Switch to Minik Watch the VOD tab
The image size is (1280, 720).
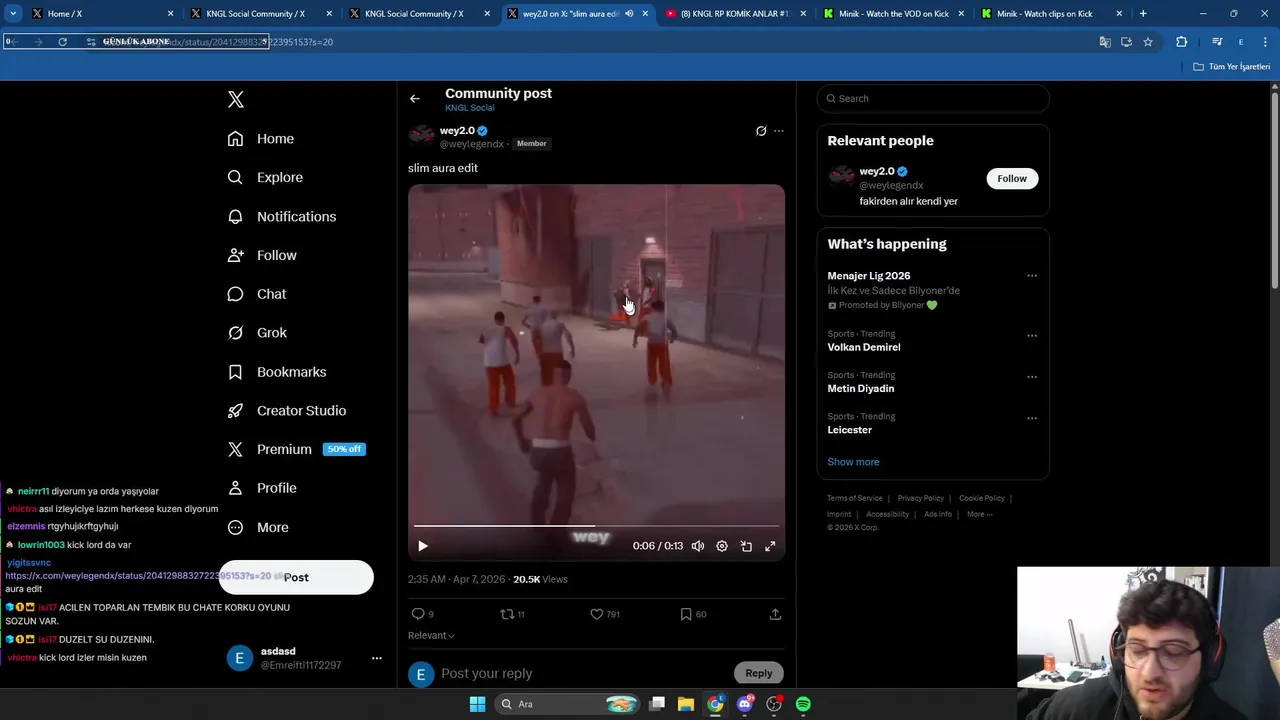click(x=893, y=14)
